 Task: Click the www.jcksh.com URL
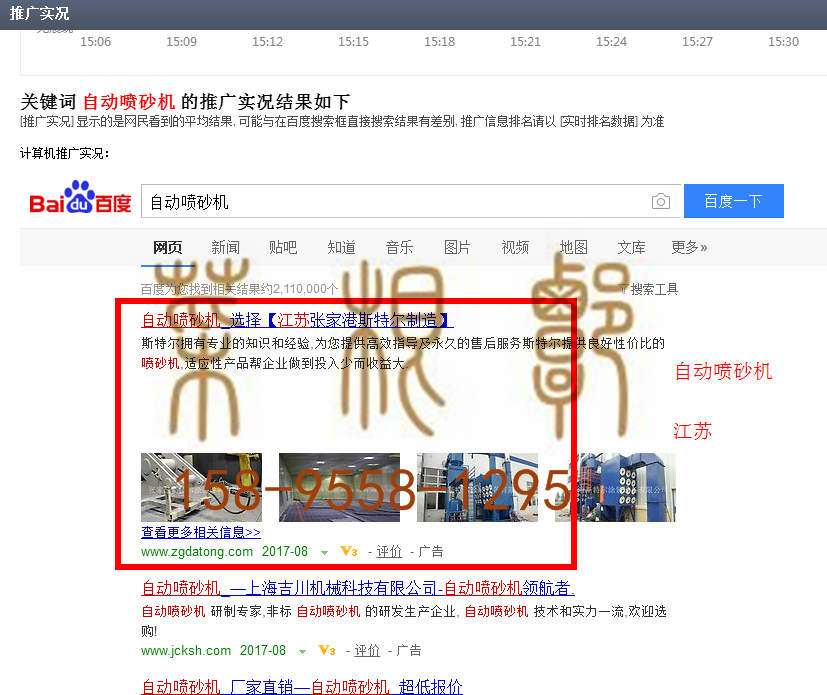pos(186,650)
